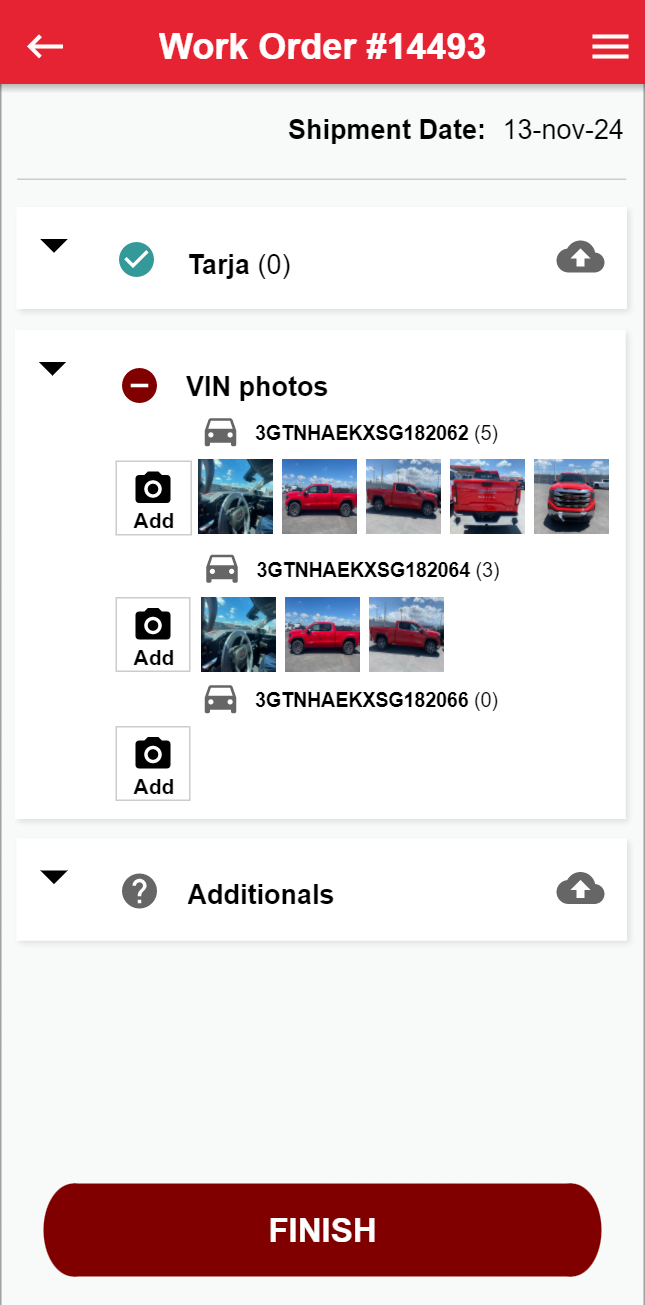645x1305 pixels.
Task: Expand the Additionals section arrow
Action: point(54,877)
